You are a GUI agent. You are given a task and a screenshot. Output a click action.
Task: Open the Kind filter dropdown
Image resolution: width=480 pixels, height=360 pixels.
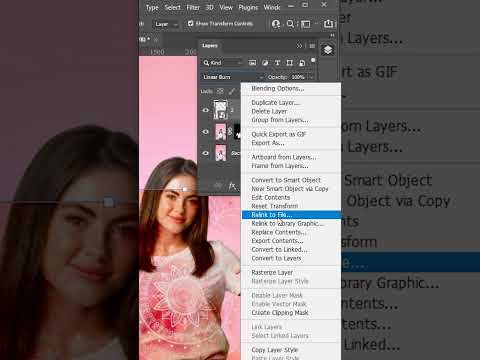point(223,63)
